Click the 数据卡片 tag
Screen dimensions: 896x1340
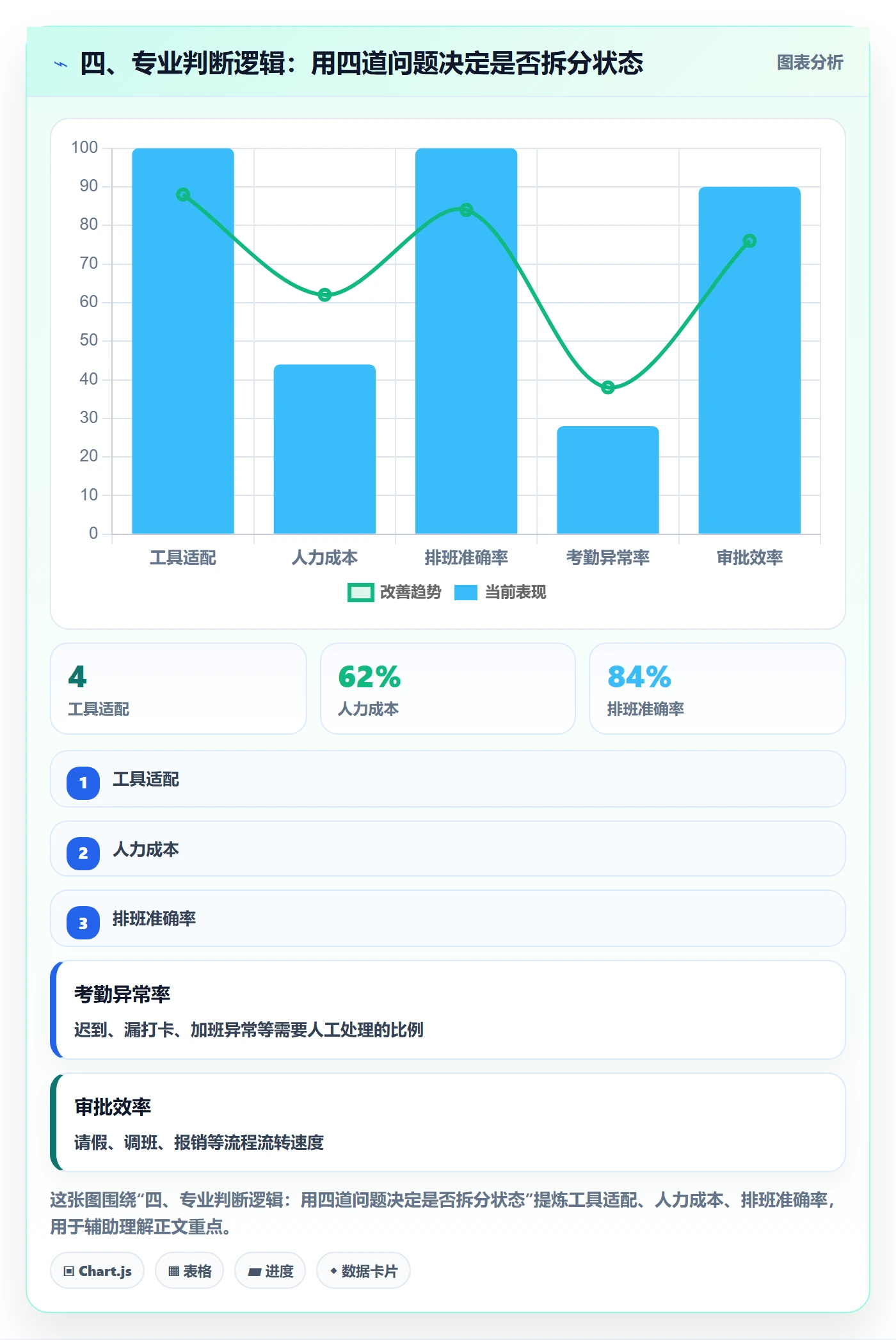(x=364, y=1271)
